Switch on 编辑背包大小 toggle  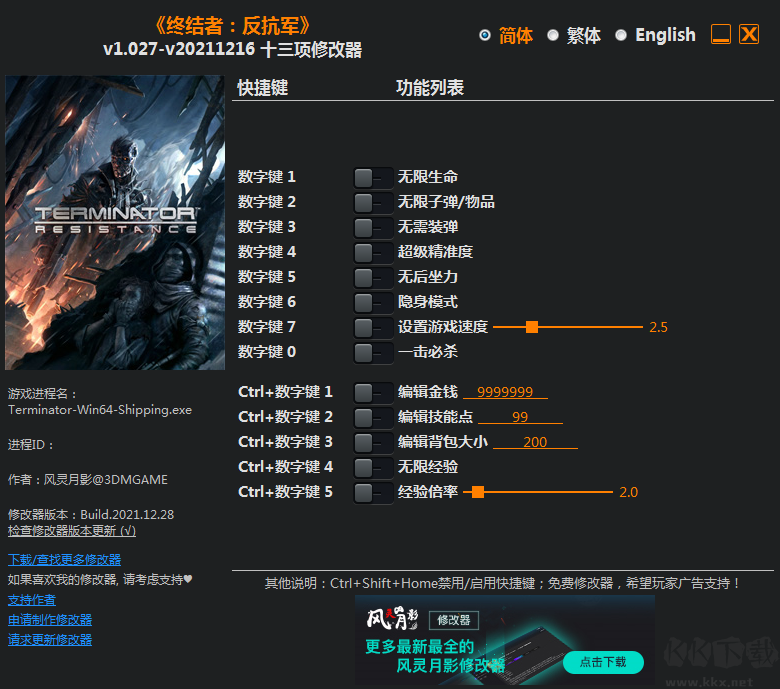coord(373,443)
